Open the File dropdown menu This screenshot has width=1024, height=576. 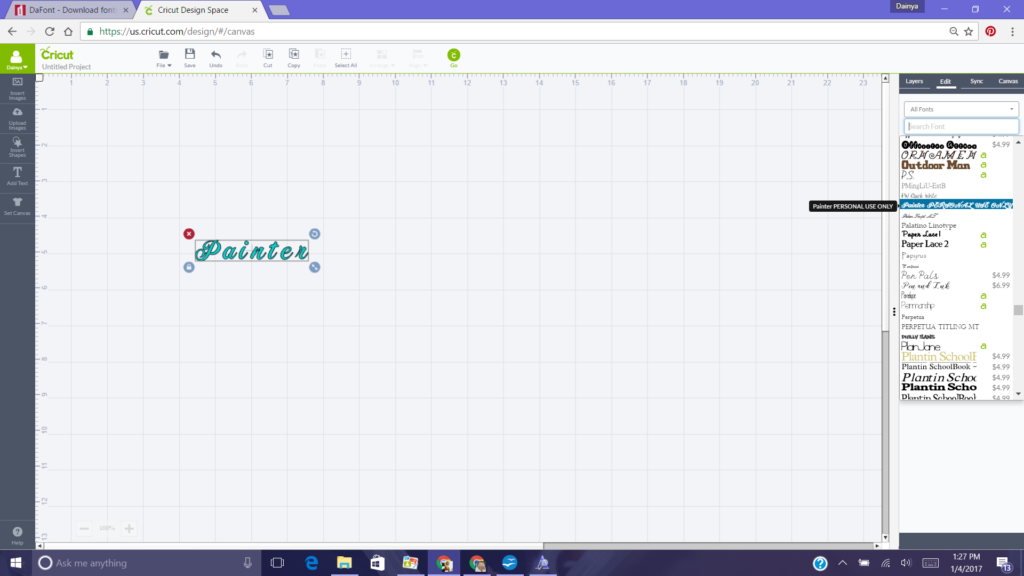pyautogui.click(x=164, y=57)
